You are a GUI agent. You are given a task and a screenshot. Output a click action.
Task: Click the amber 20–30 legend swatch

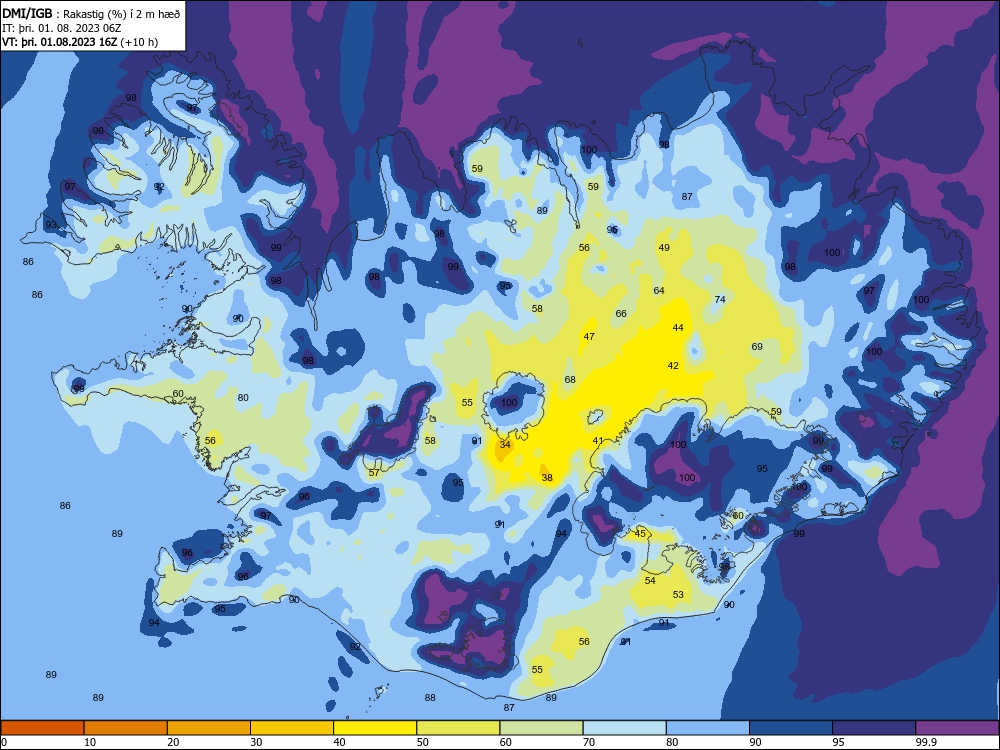[x=209, y=728]
